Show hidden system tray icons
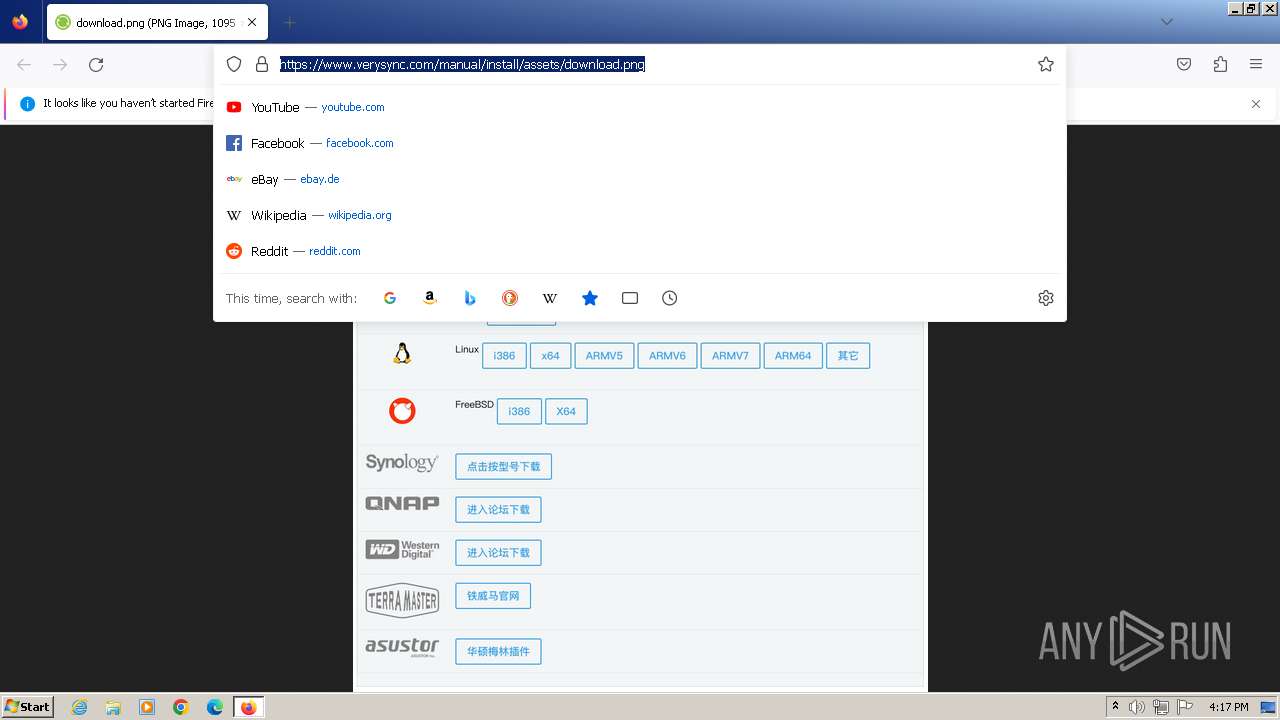The height and width of the screenshot is (720, 1280). (1115, 707)
